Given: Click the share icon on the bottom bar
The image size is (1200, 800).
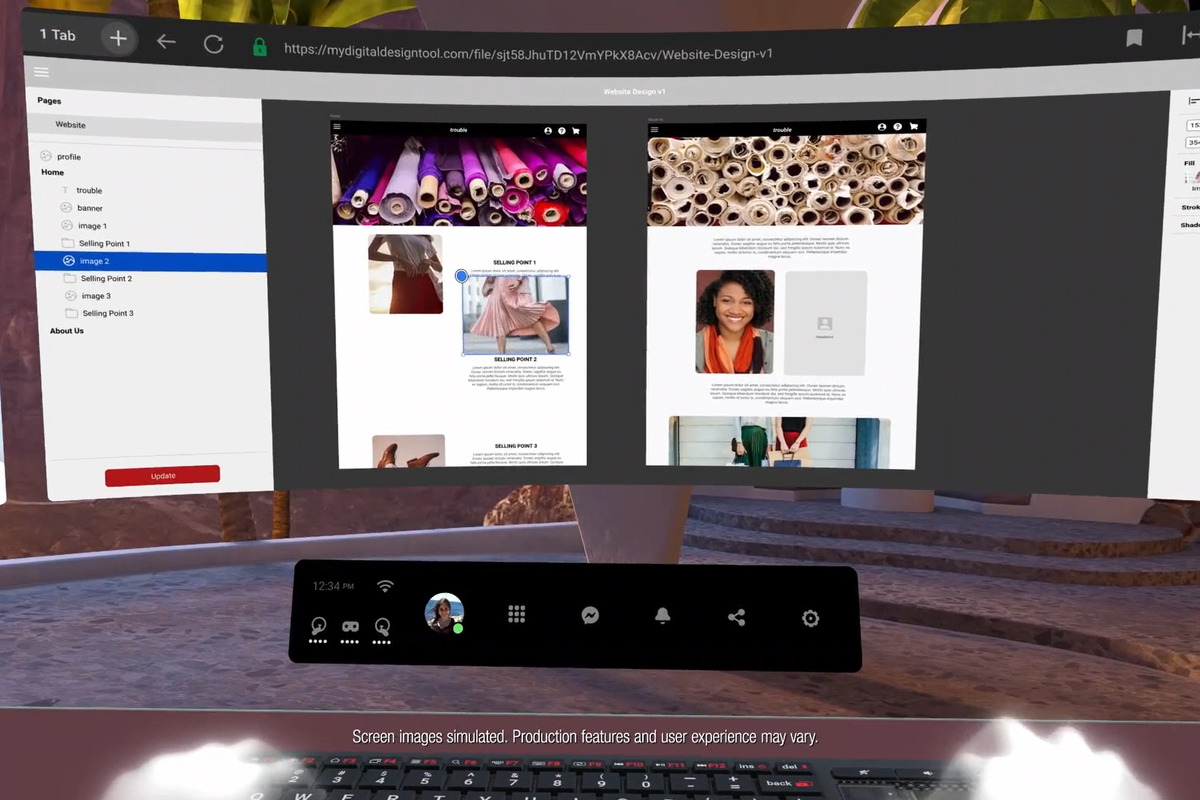Looking at the screenshot, I should 736,617.
